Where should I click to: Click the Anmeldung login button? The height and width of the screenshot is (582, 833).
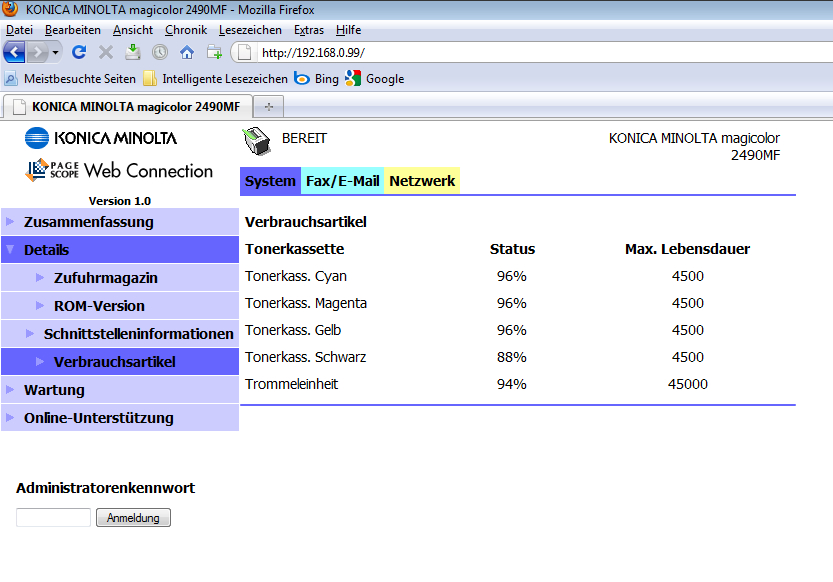(133, 518)
